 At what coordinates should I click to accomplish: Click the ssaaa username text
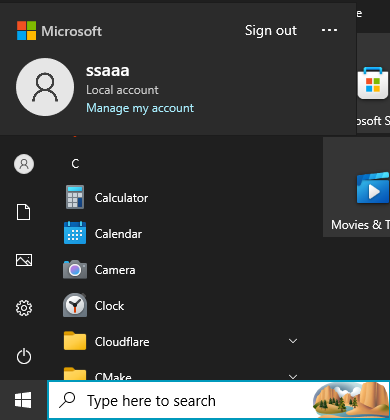coord(108,71)
